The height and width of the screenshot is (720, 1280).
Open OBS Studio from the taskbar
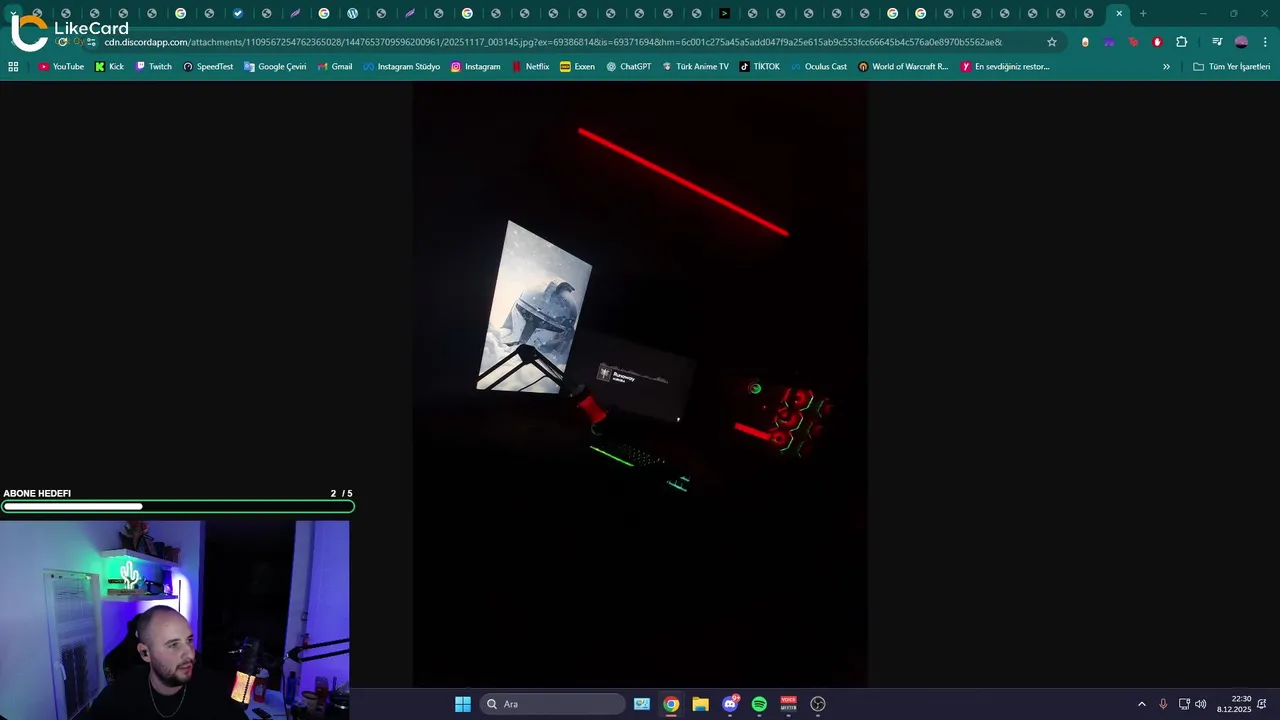tap(818, 704)
